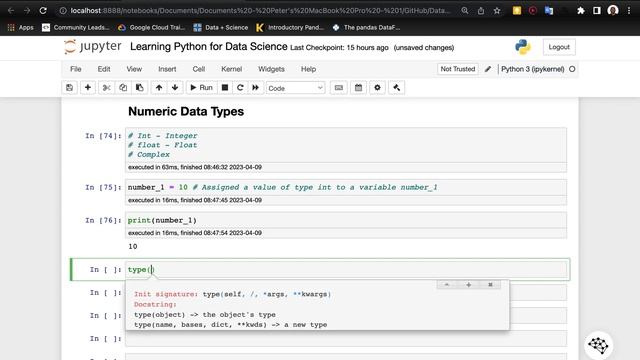Open the View menu

134,69
